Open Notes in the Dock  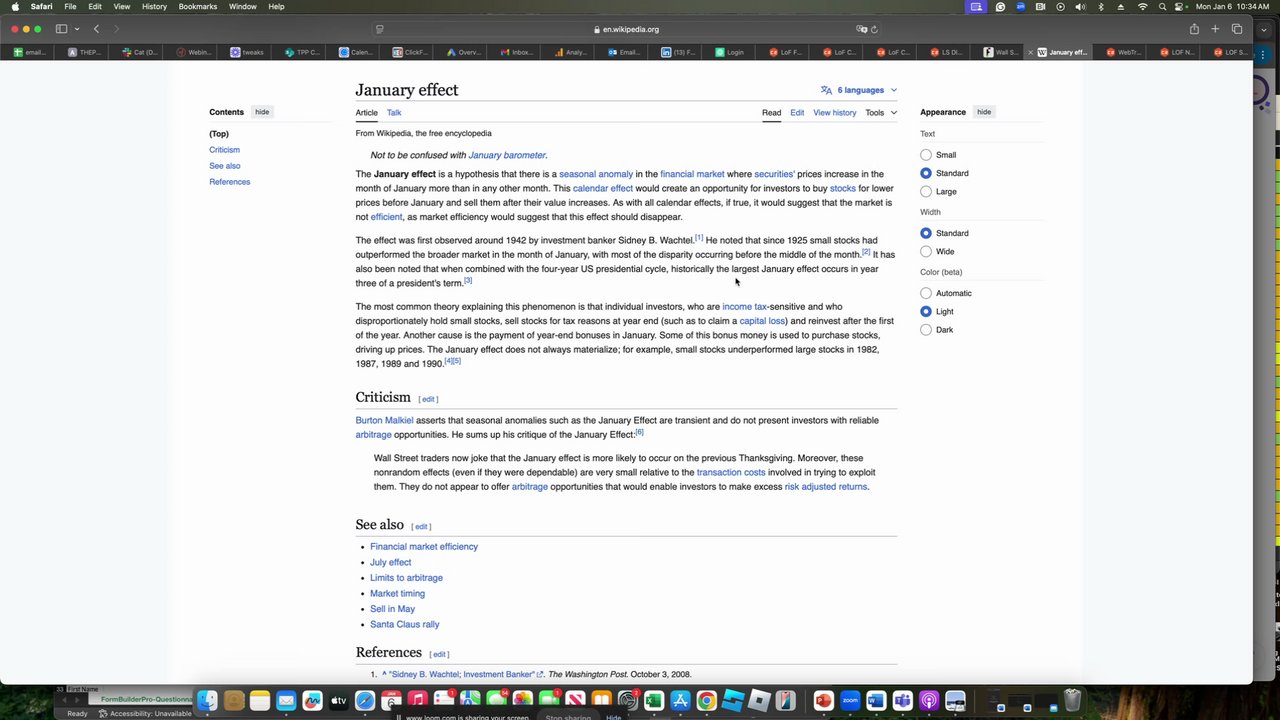click(259, 701)
